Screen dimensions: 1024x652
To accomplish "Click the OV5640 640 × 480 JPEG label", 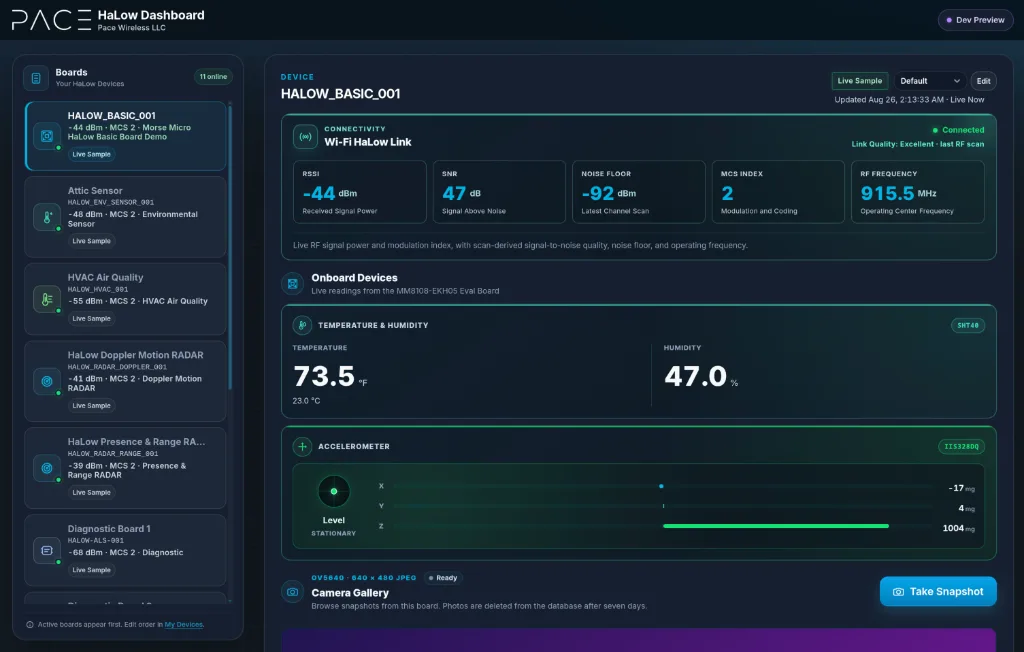I will pos(364,578).
